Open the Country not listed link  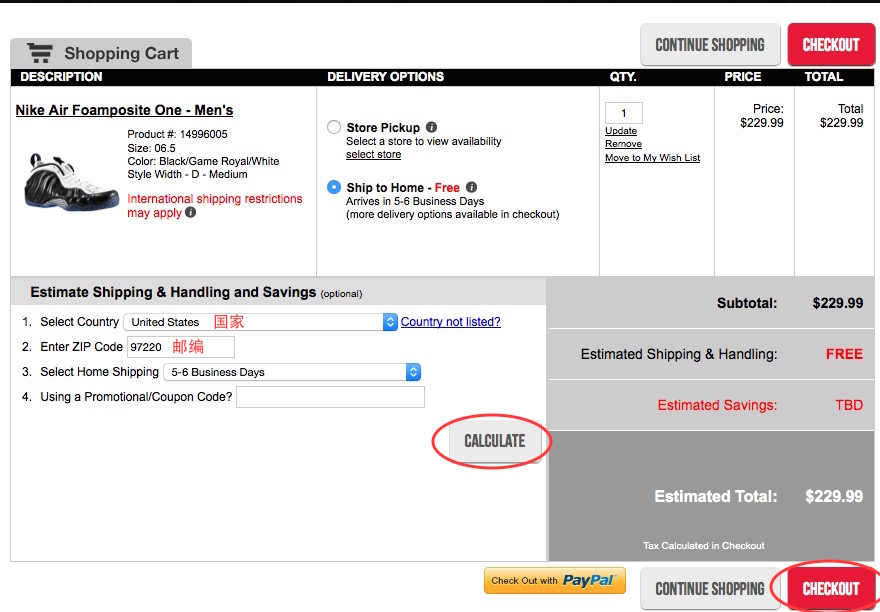point(450,322)
